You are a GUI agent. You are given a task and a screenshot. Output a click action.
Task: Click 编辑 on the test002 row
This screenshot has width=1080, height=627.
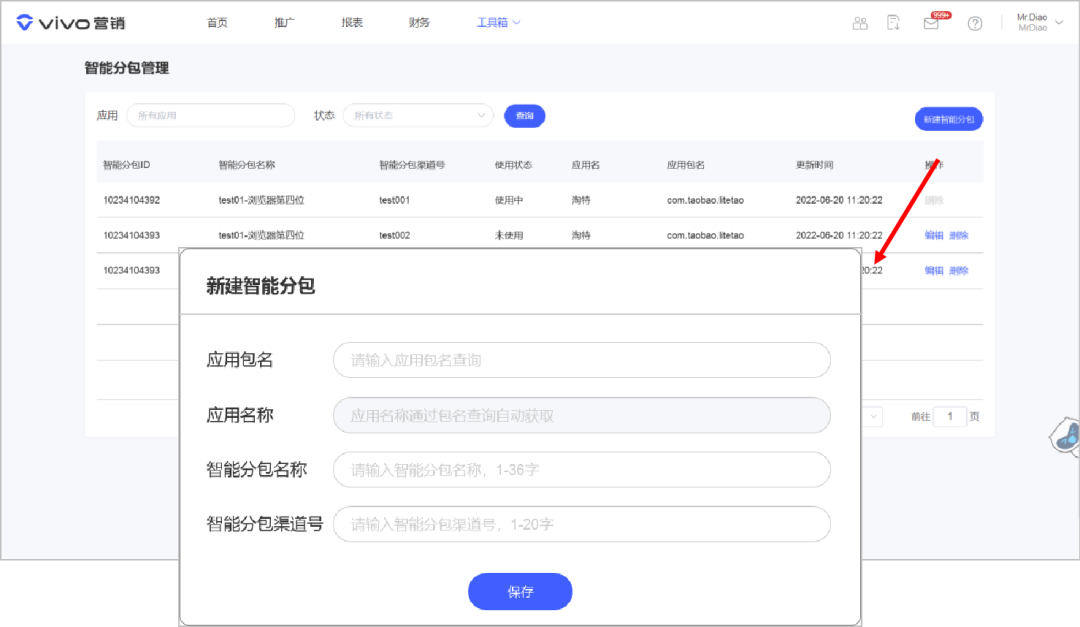[933, 235]
